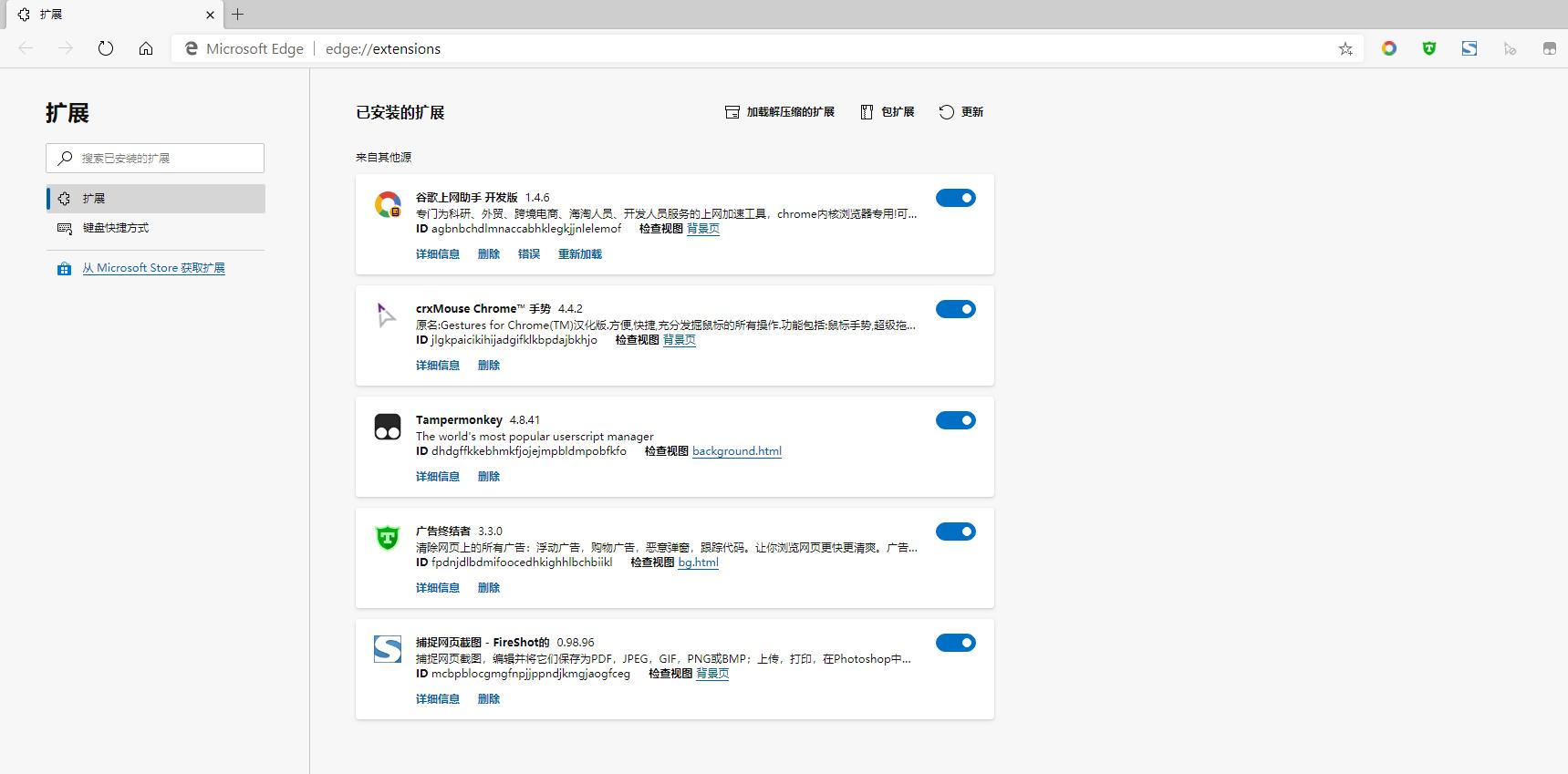Click the browser forward arrow
1568x774 pixels.
[x=66, y=48]
